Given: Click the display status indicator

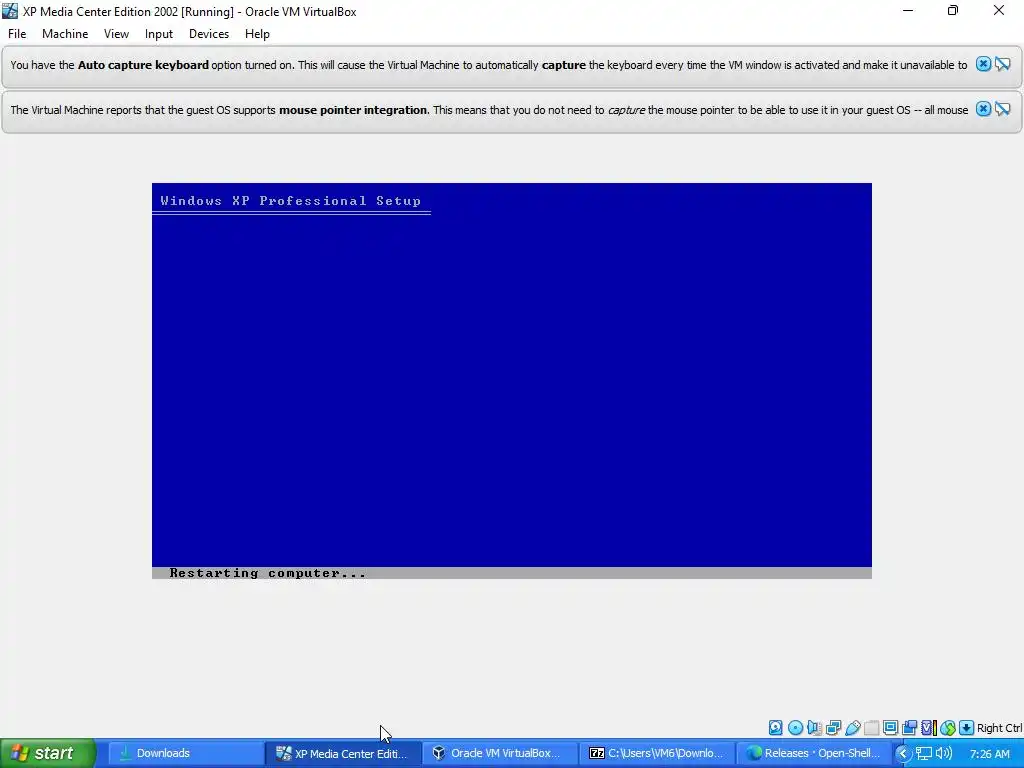Looking at the screenshot, I should pyautogui.click(x=890, y=728).
